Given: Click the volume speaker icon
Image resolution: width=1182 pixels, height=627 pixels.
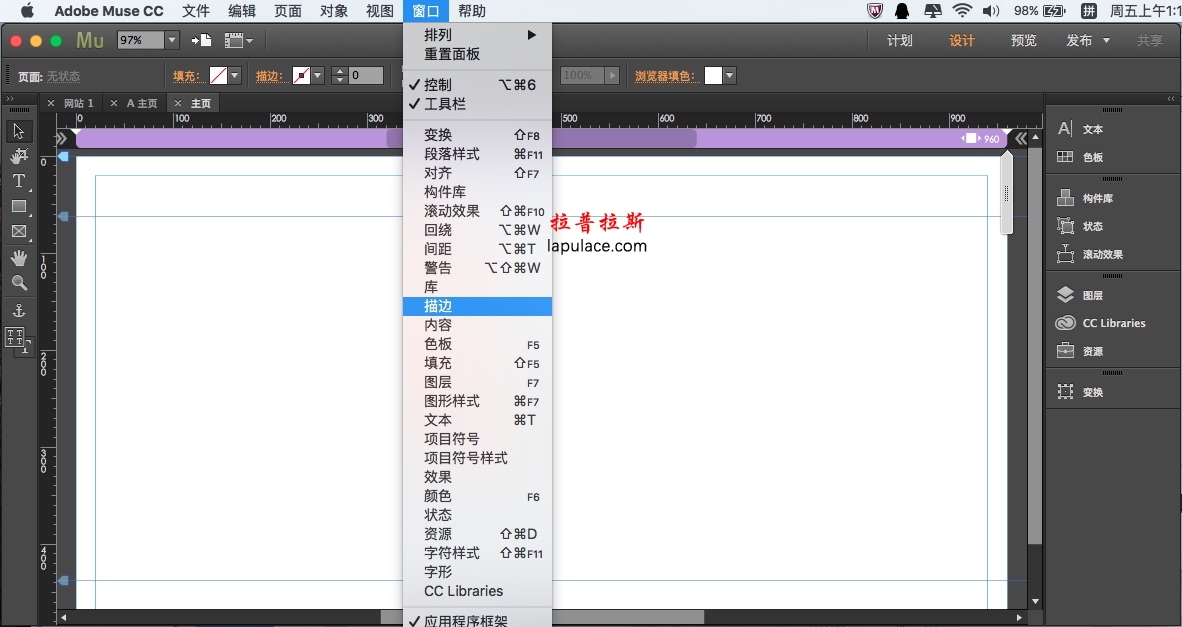Looking at the screenshot, I should [991, 11].
